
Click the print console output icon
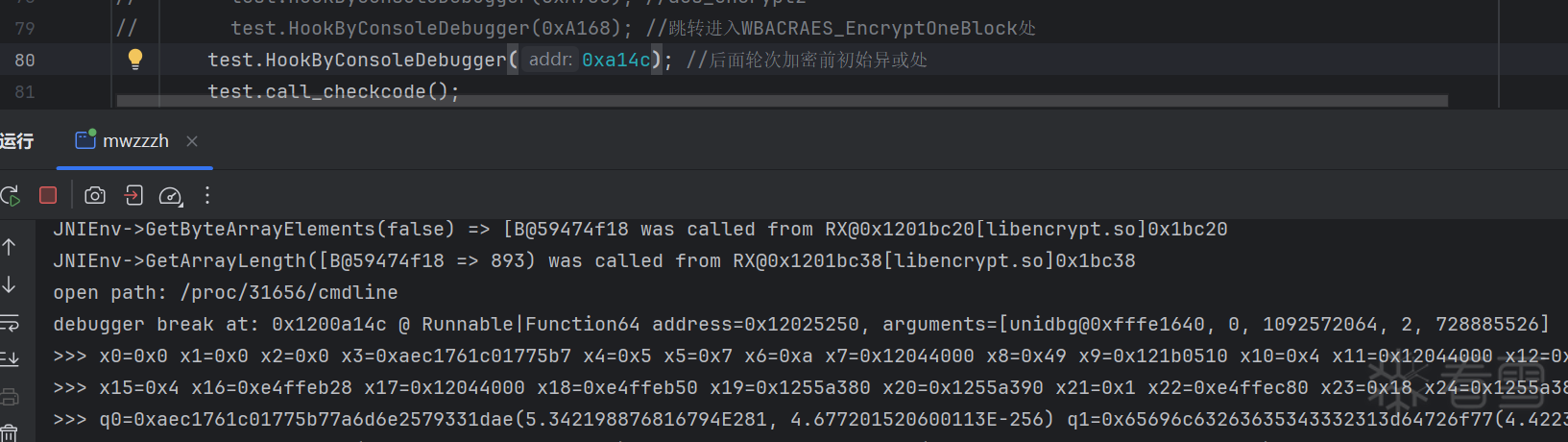10,396
